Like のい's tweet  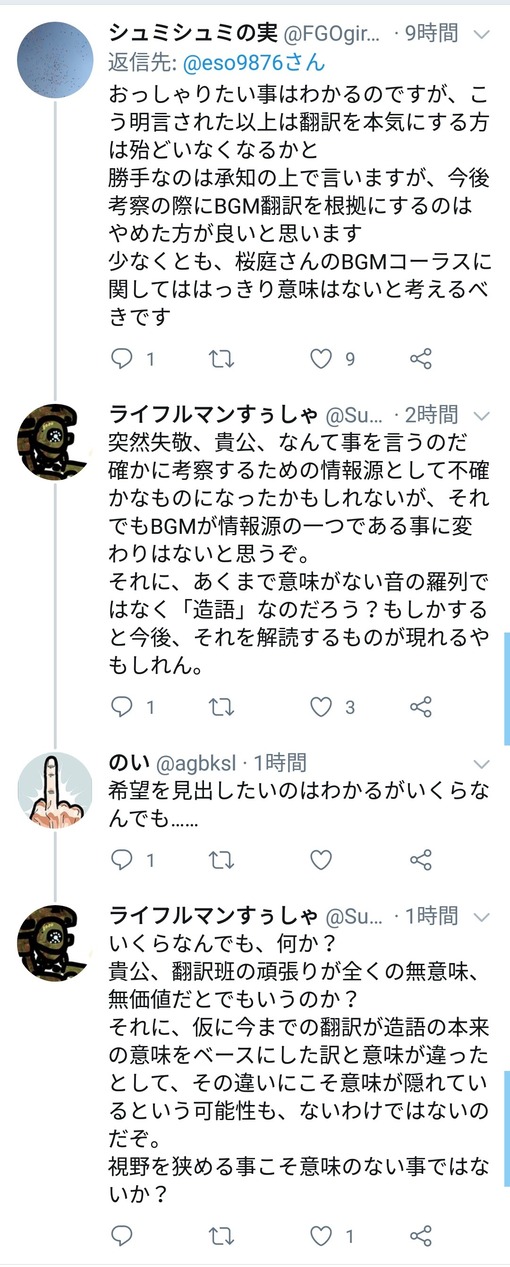tap(320, 859)
